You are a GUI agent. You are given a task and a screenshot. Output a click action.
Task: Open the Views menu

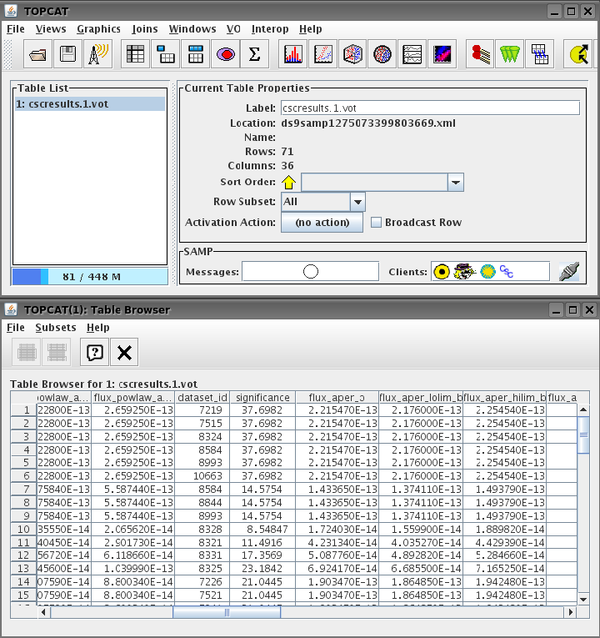(x=51, y=29)
